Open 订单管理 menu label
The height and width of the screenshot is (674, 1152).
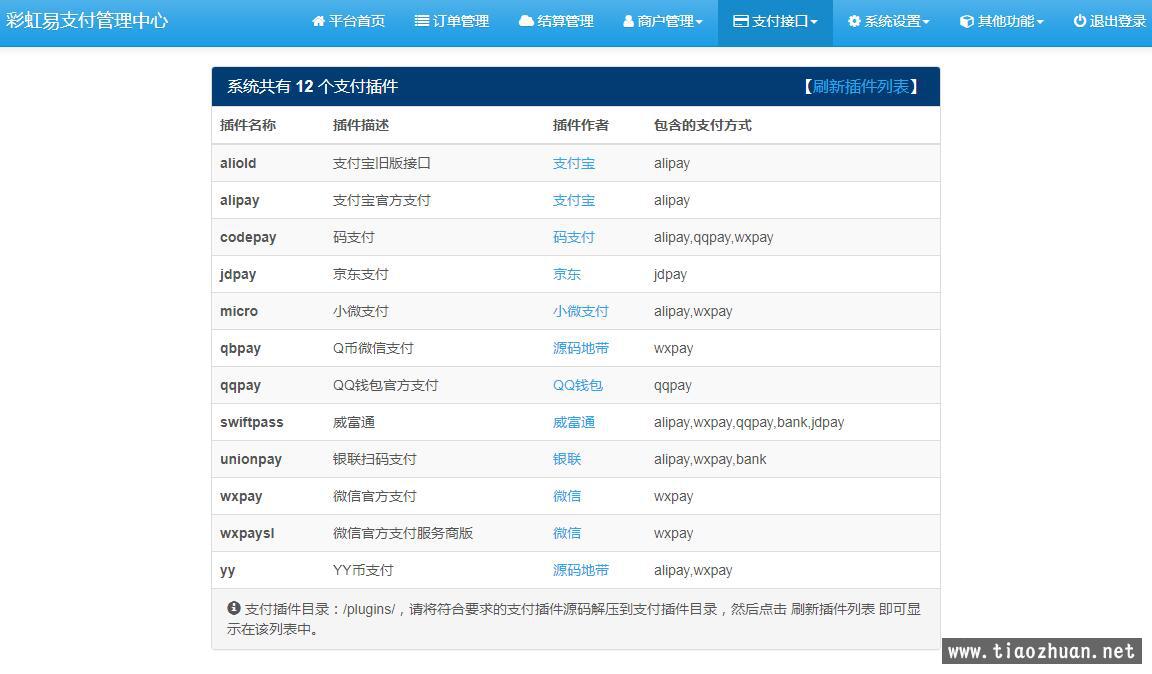(461, 21)
